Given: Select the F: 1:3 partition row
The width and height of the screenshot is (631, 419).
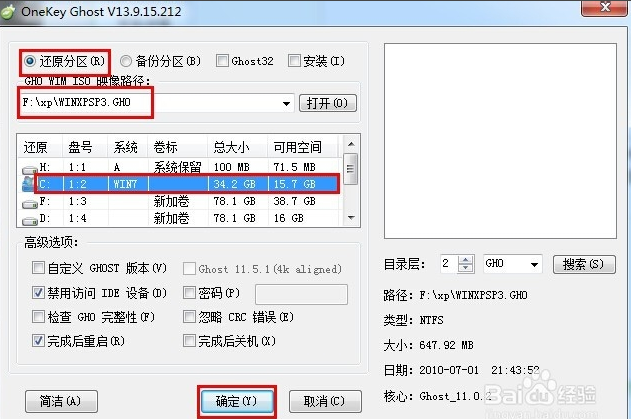Looking at the screenshot, I should click(179, 201).
